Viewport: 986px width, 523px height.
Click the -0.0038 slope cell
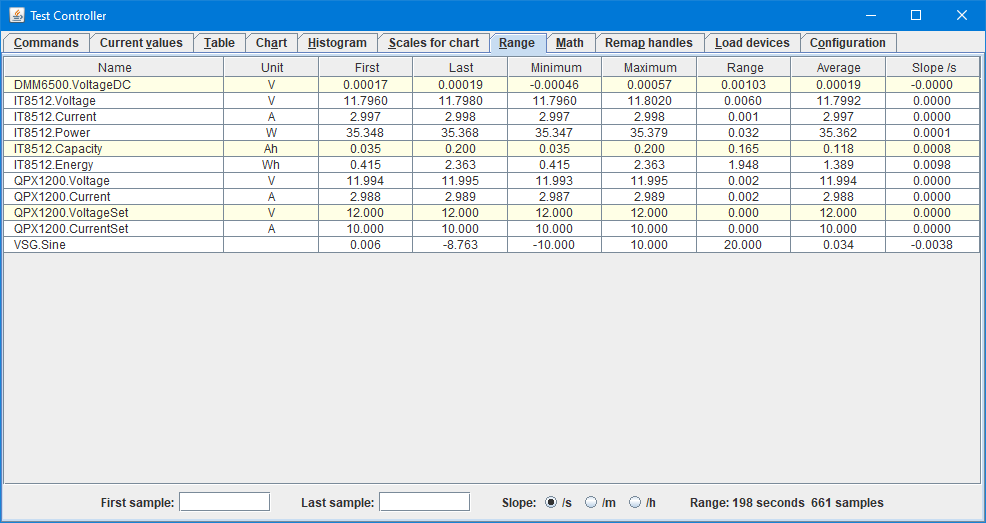point(933,245)
